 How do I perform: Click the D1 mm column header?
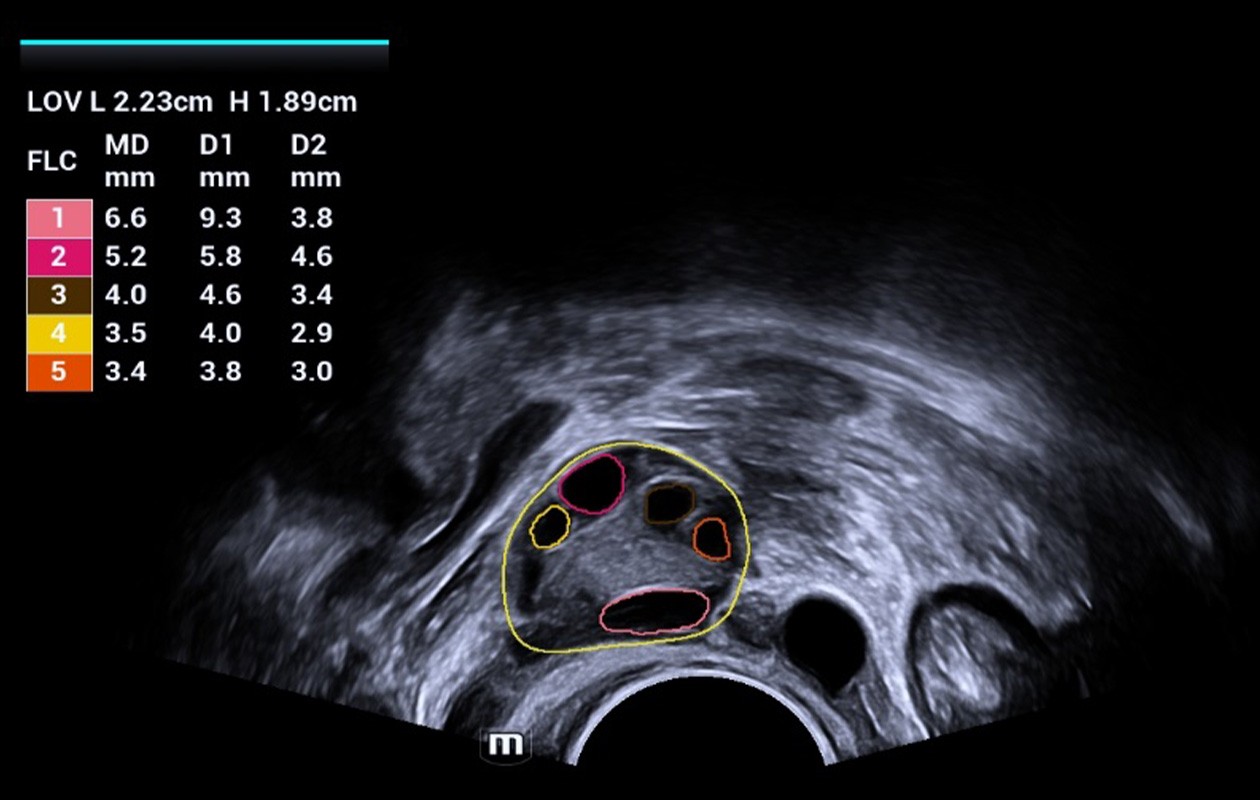[x=223, y=161]
